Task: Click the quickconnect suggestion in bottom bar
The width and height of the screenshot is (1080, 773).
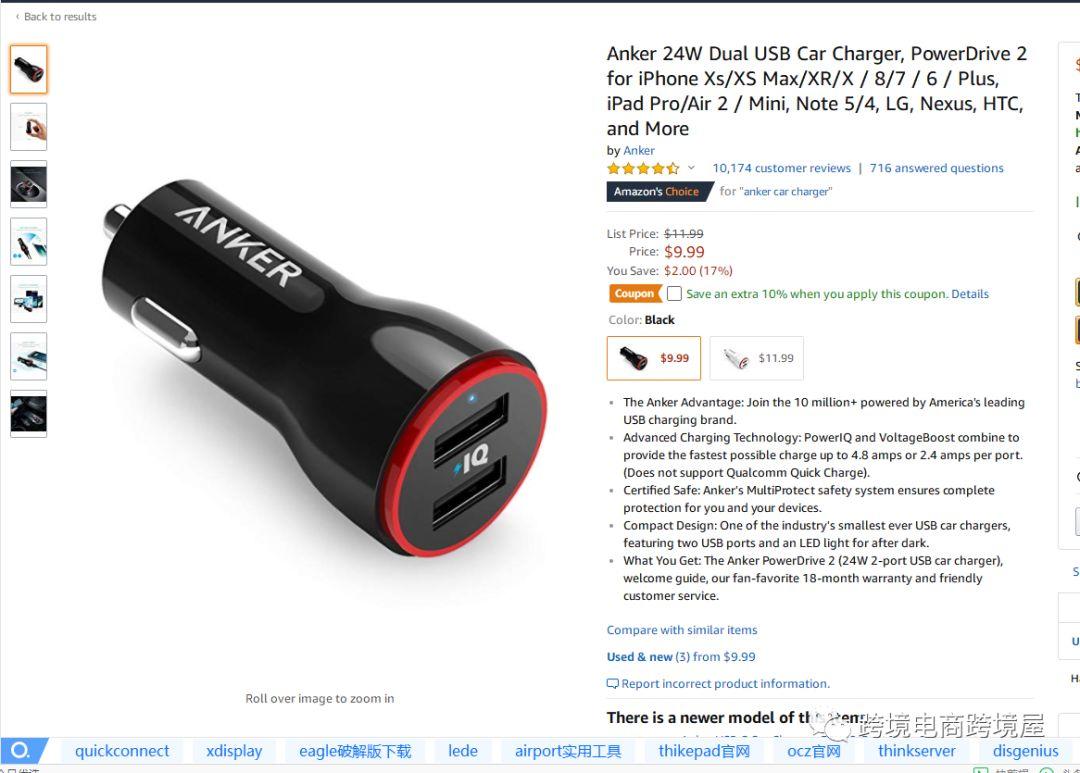Action: 122,751
